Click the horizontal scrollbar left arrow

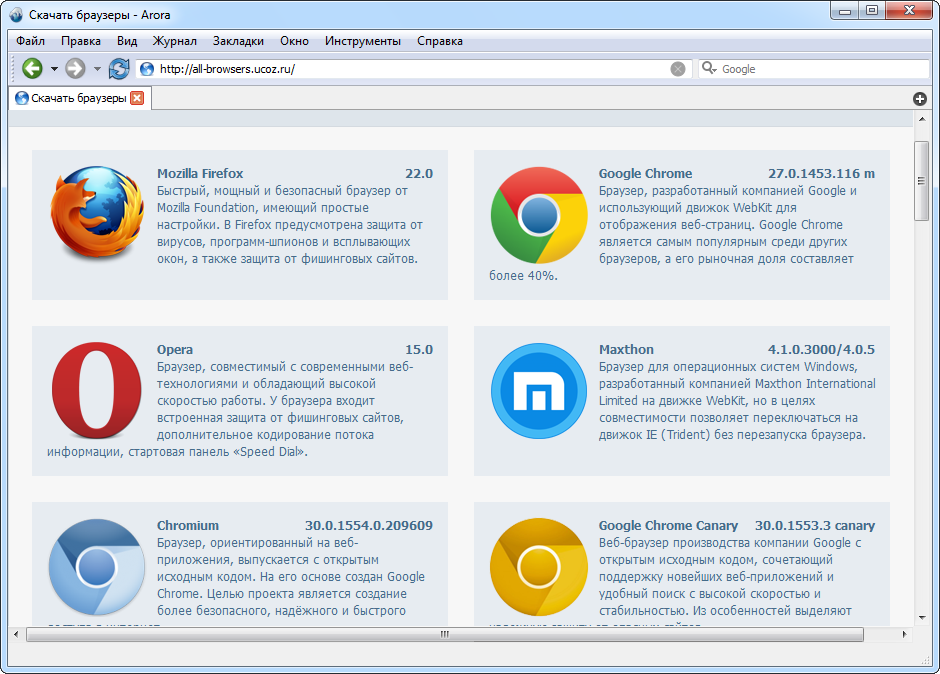pos(16,634)
